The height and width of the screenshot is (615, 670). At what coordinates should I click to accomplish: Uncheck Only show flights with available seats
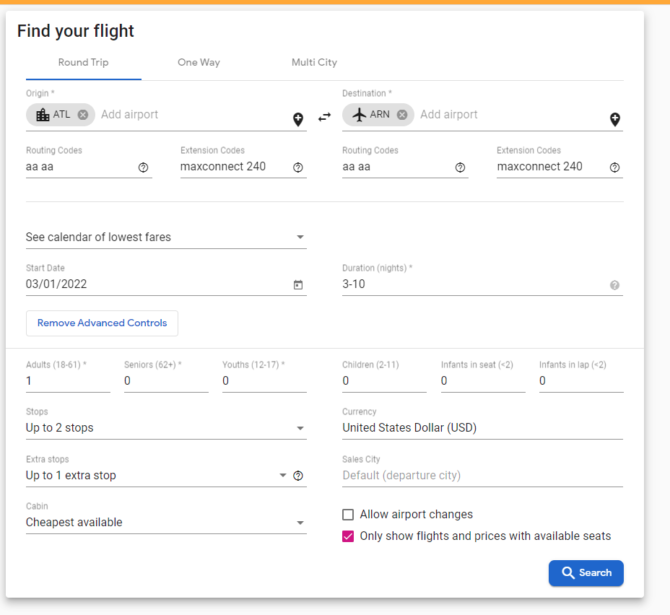pyautogui.click(x=348, y=536)
